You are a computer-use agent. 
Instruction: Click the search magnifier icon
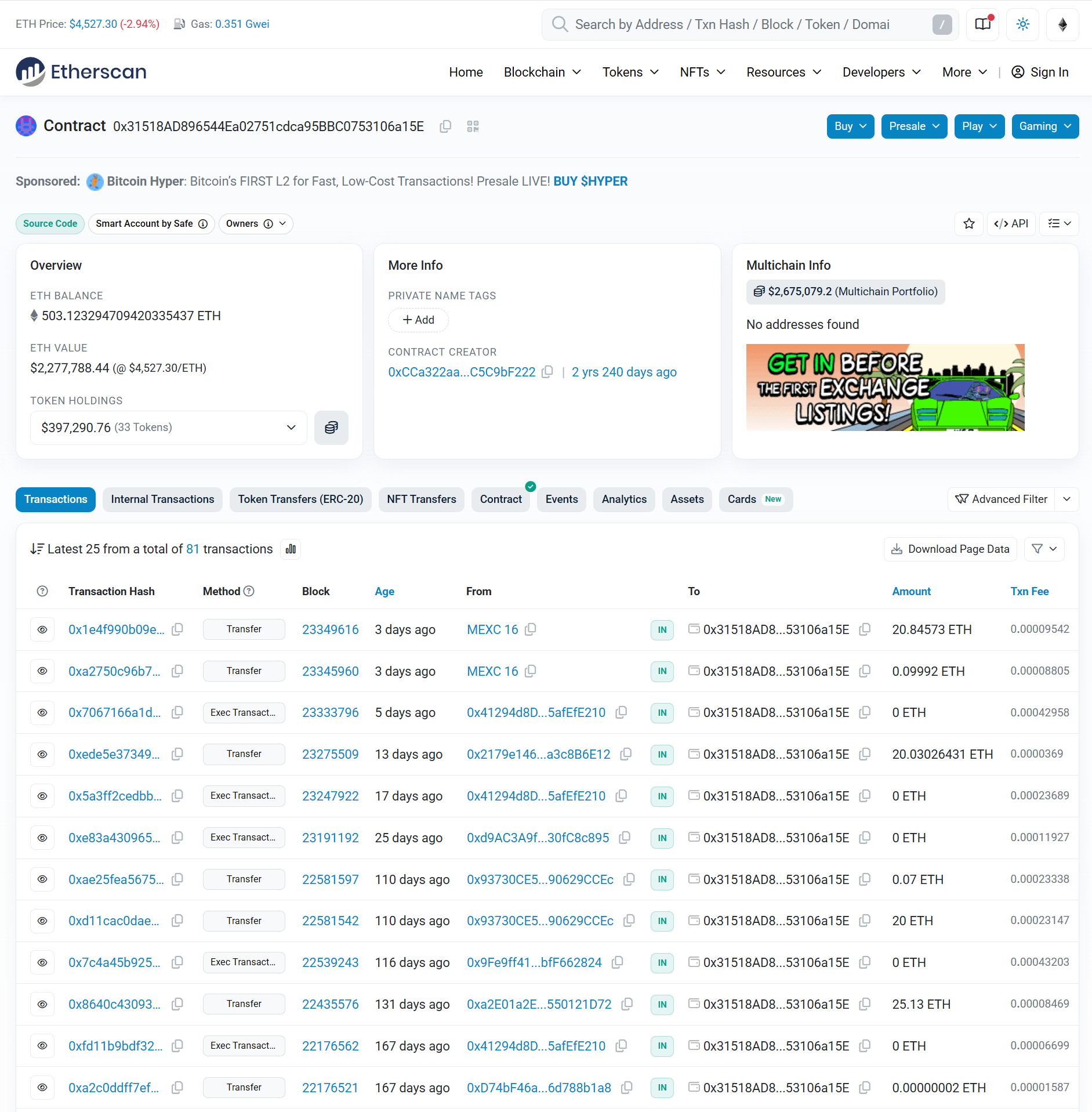tap(560, 24)
